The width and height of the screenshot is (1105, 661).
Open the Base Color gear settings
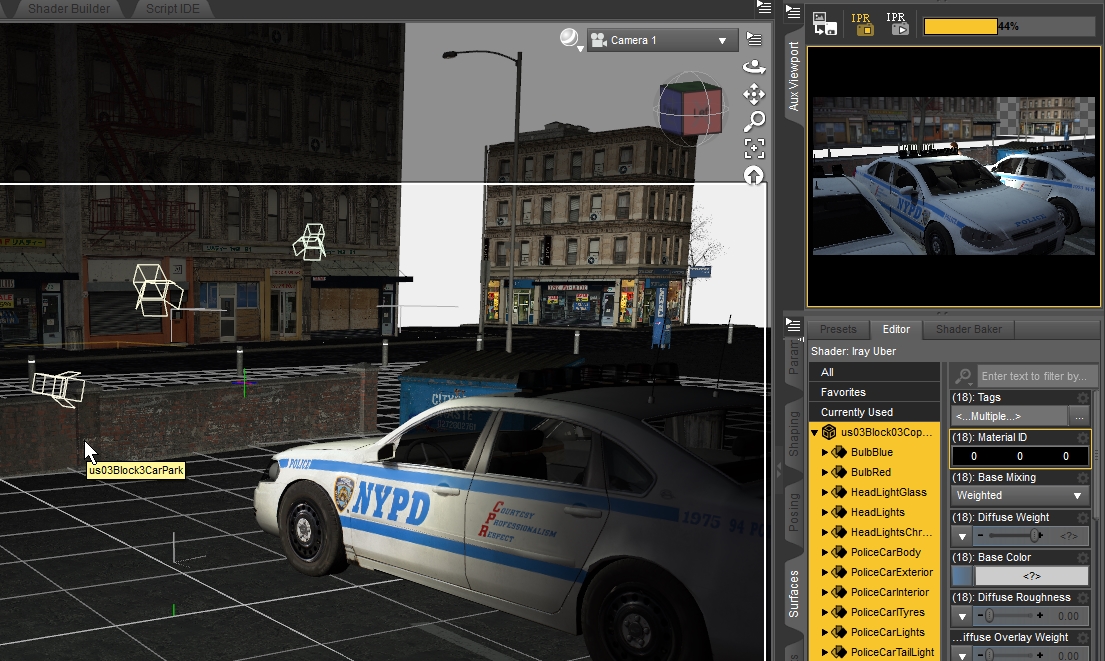(1082, 557)
